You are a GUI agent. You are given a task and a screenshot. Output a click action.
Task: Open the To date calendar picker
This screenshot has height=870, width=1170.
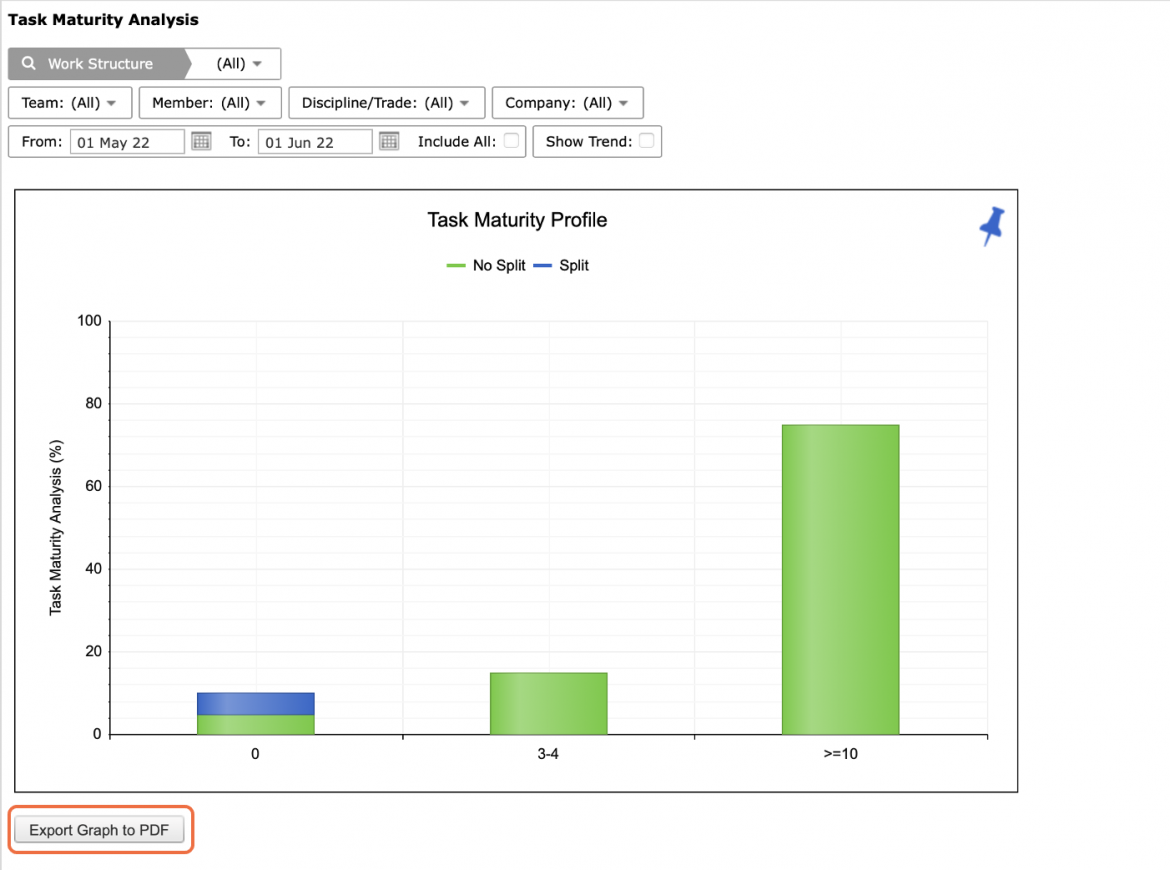(x=389, y=141)
